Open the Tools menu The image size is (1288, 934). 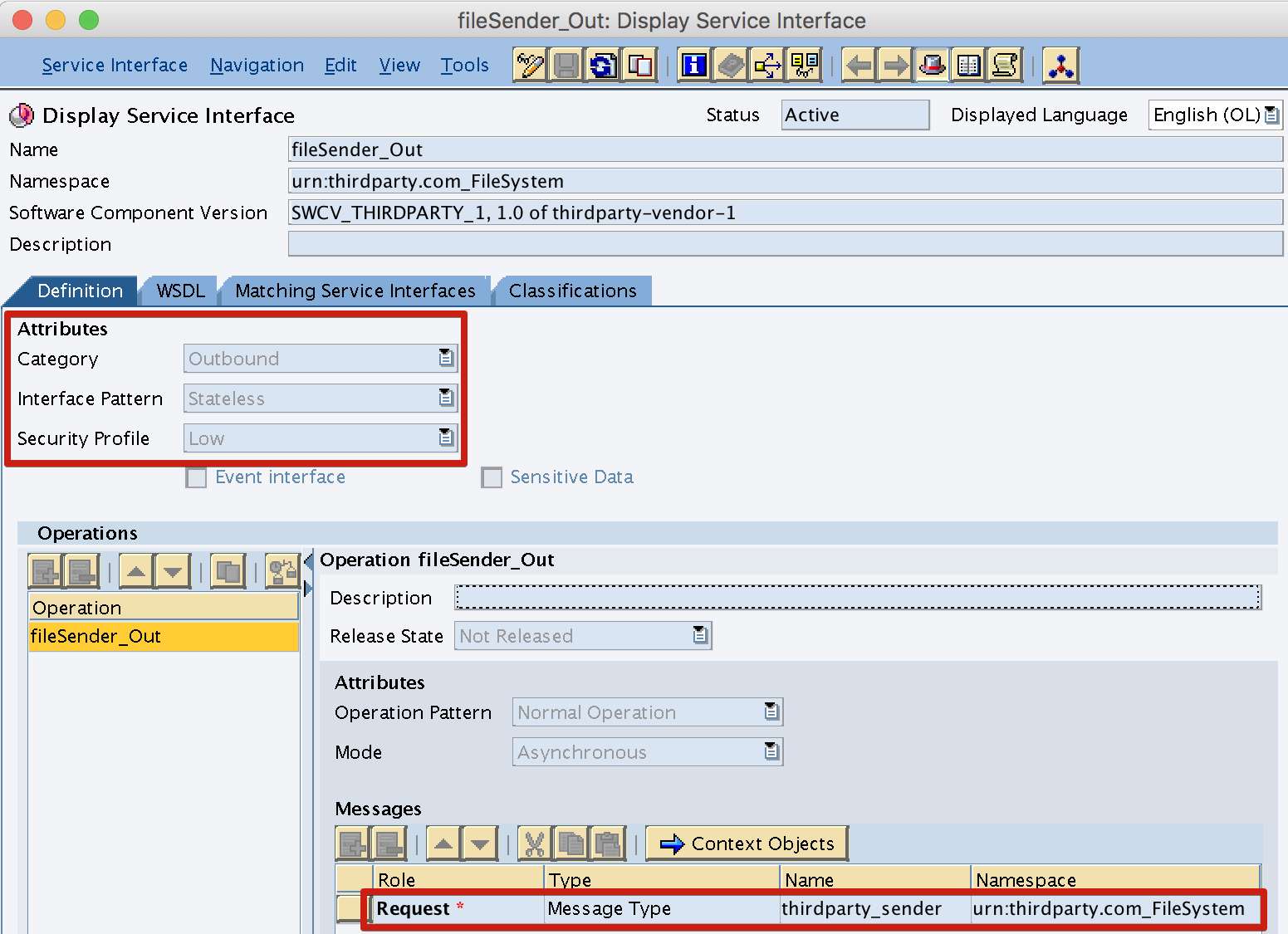coord(463,65)
